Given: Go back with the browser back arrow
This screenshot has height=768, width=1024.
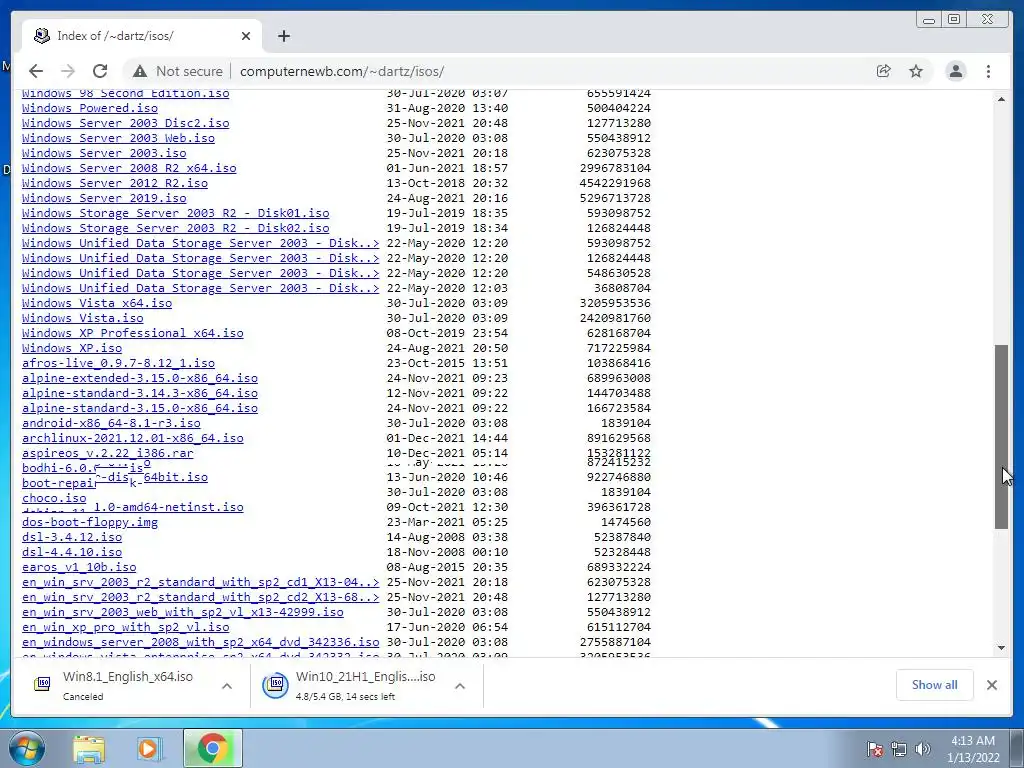Looking at the screenshot, I should tap(36, 71).
